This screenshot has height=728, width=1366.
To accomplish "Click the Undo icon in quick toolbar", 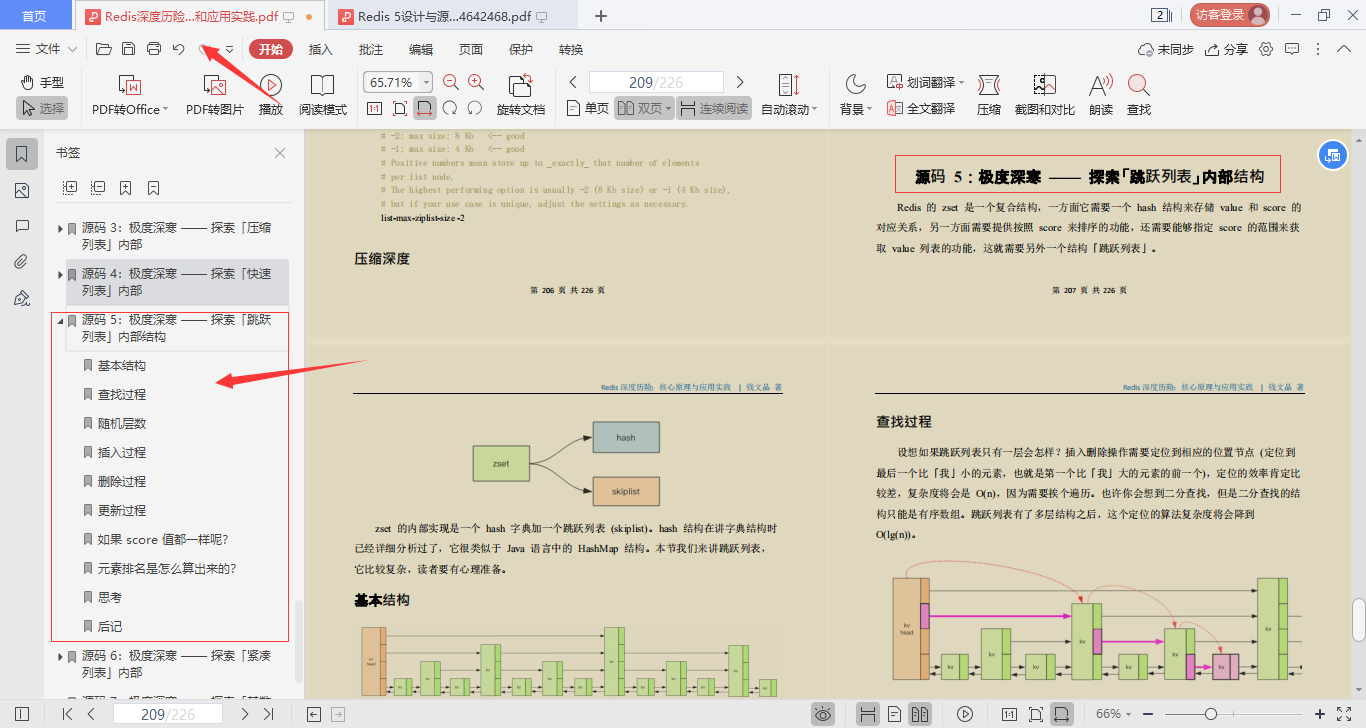I will (178, 49).
